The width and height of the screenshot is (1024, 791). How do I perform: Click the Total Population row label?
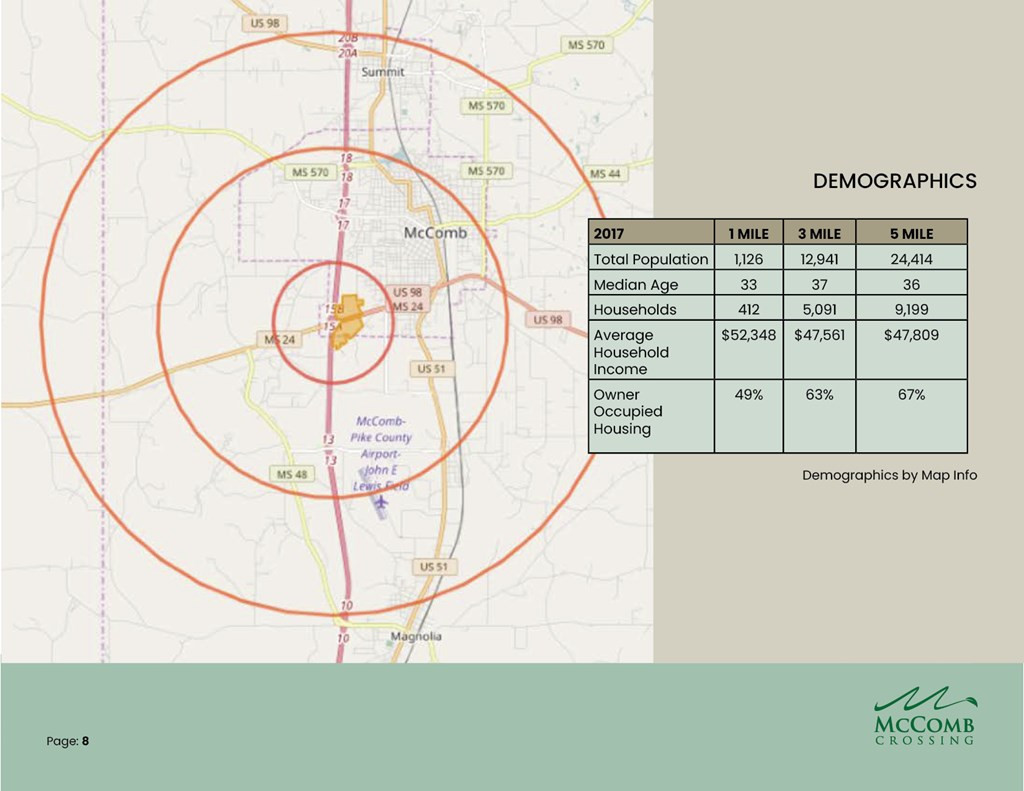(650, 259)
